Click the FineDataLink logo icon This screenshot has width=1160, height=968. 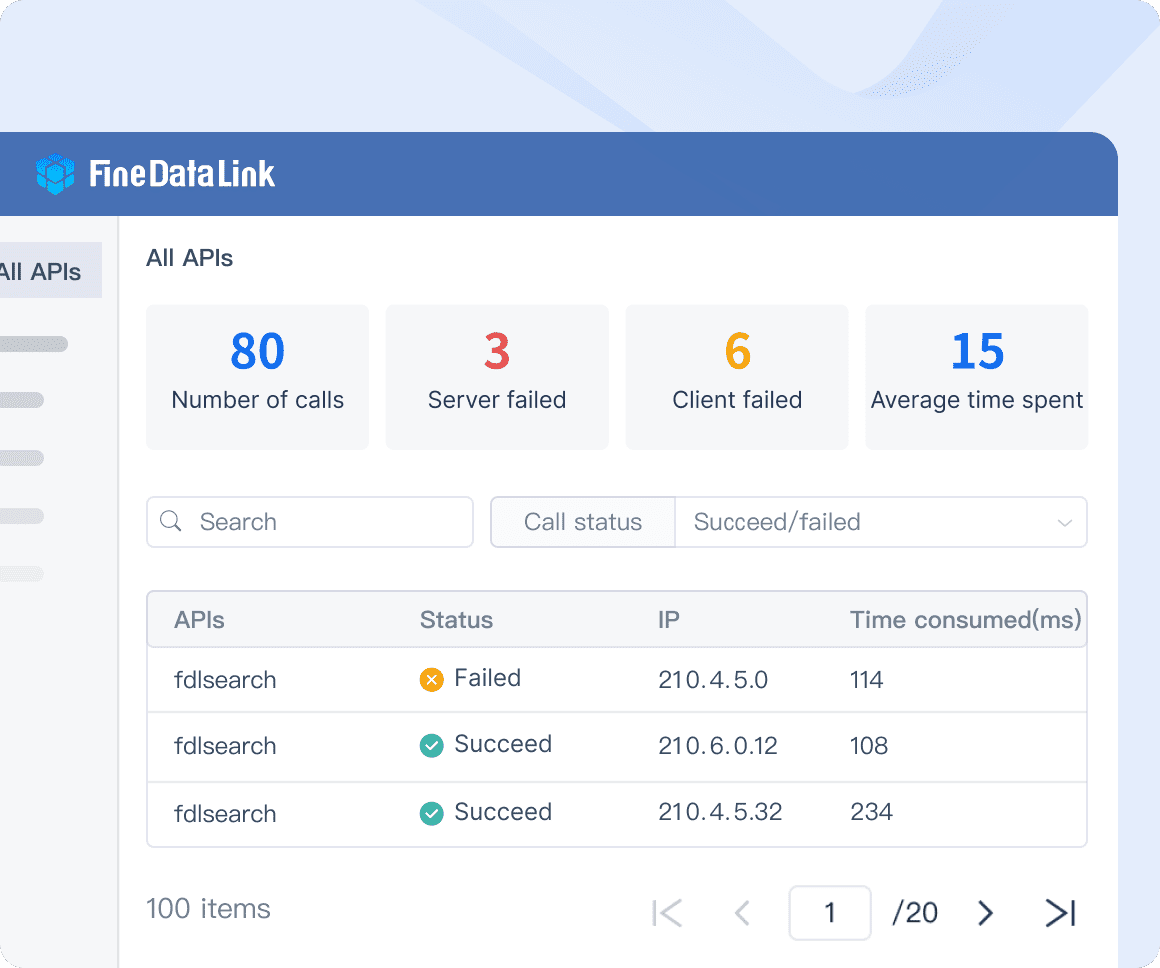click(x=54, y=173)
